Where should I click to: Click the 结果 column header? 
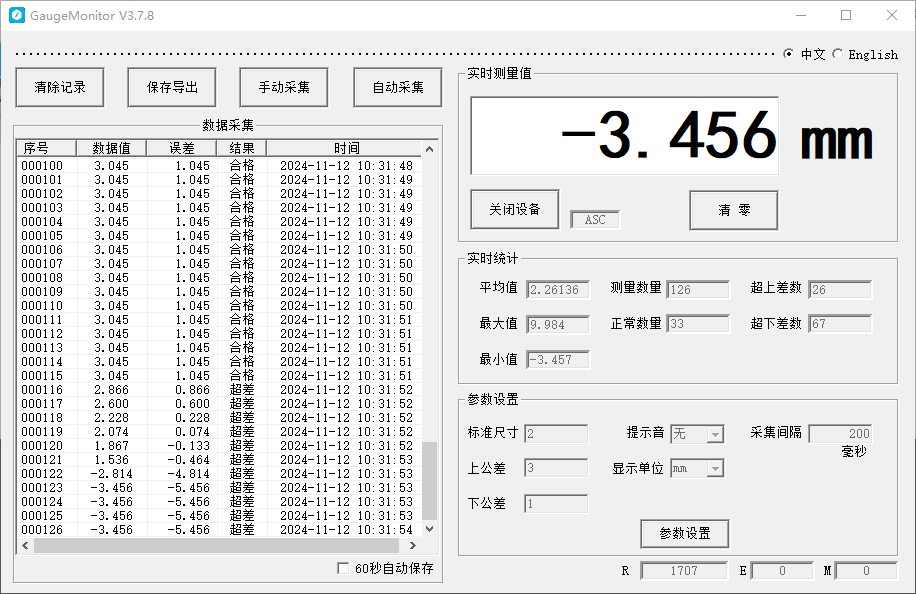[x=242, y=148]
